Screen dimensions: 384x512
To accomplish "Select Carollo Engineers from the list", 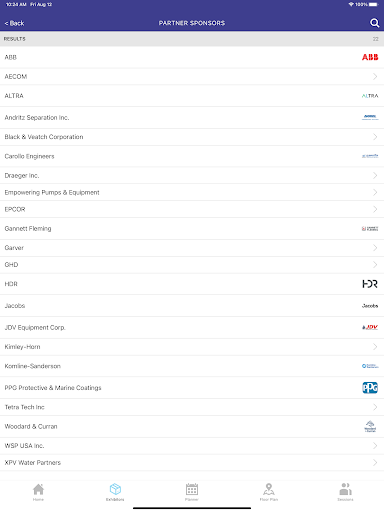I will point(192,156).
